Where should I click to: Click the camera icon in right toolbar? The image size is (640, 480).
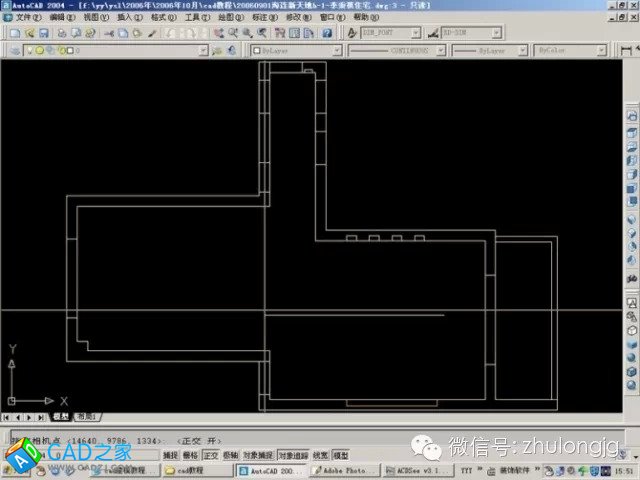coord(631,302)
